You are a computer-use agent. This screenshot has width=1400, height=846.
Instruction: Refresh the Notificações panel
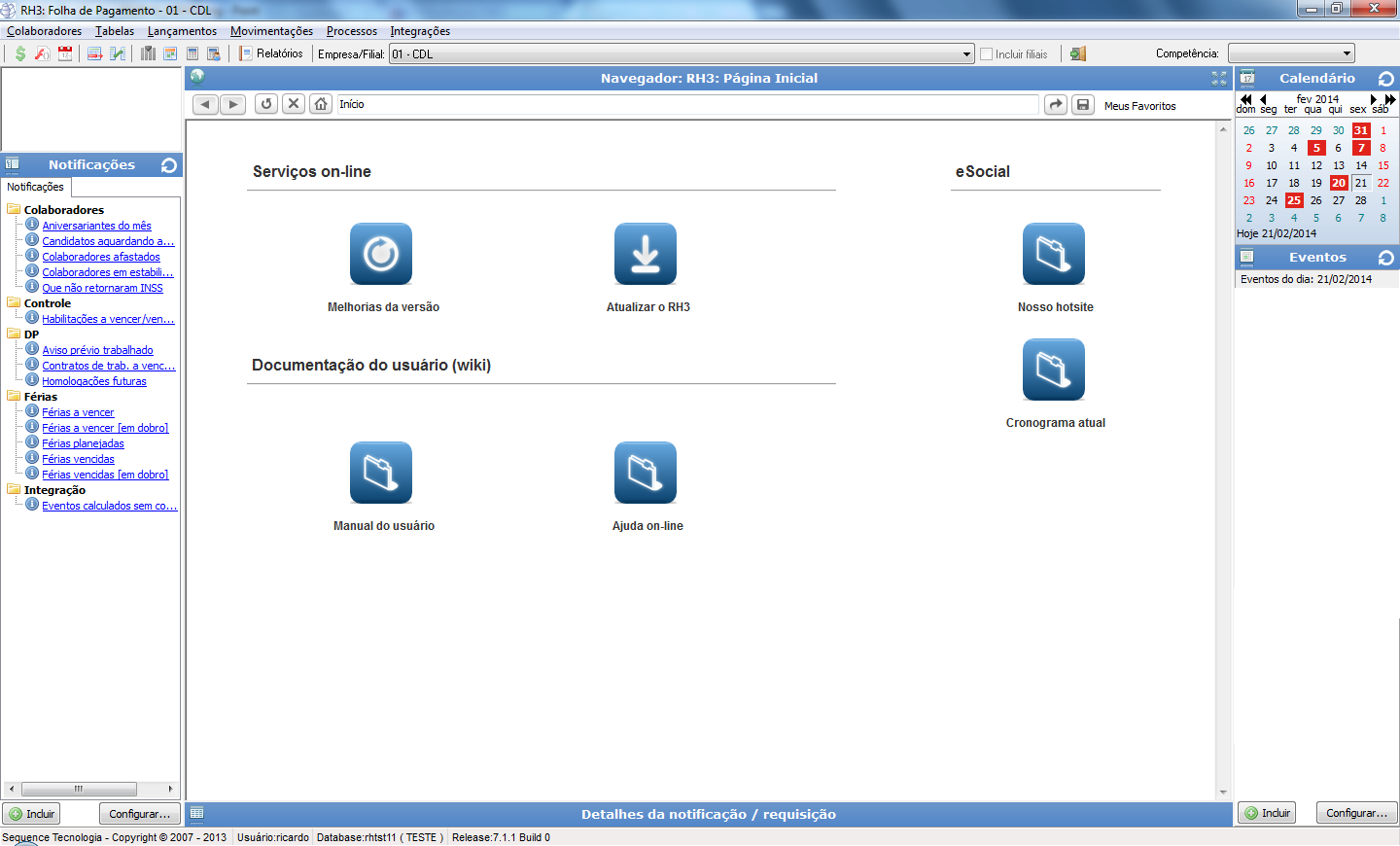tap(169, 165)
